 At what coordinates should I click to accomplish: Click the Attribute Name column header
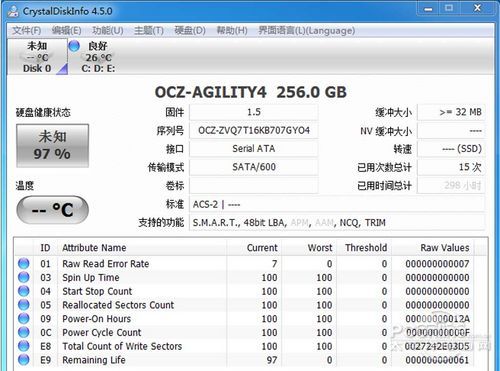tap(142, 248)
